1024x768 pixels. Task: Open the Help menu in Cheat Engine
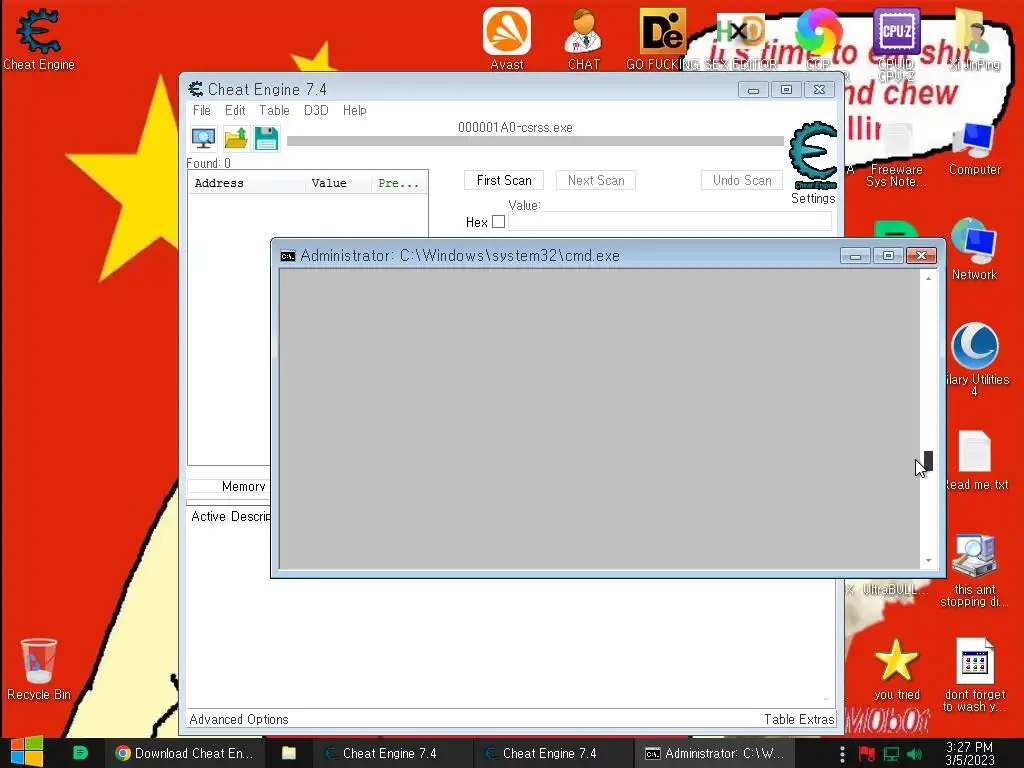[355, 110]
